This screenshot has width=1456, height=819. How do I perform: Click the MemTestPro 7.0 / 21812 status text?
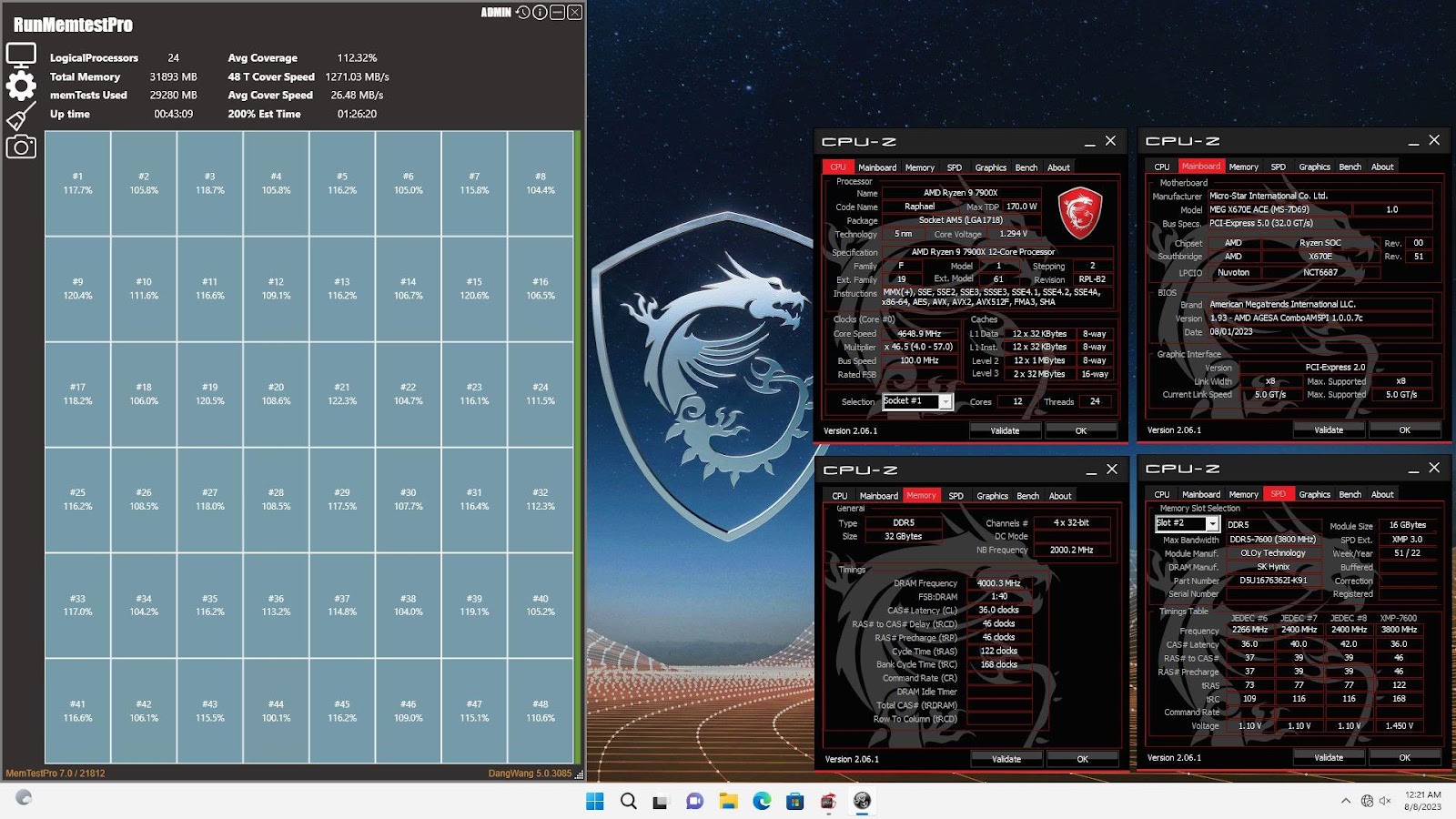(x=56, y=773)
